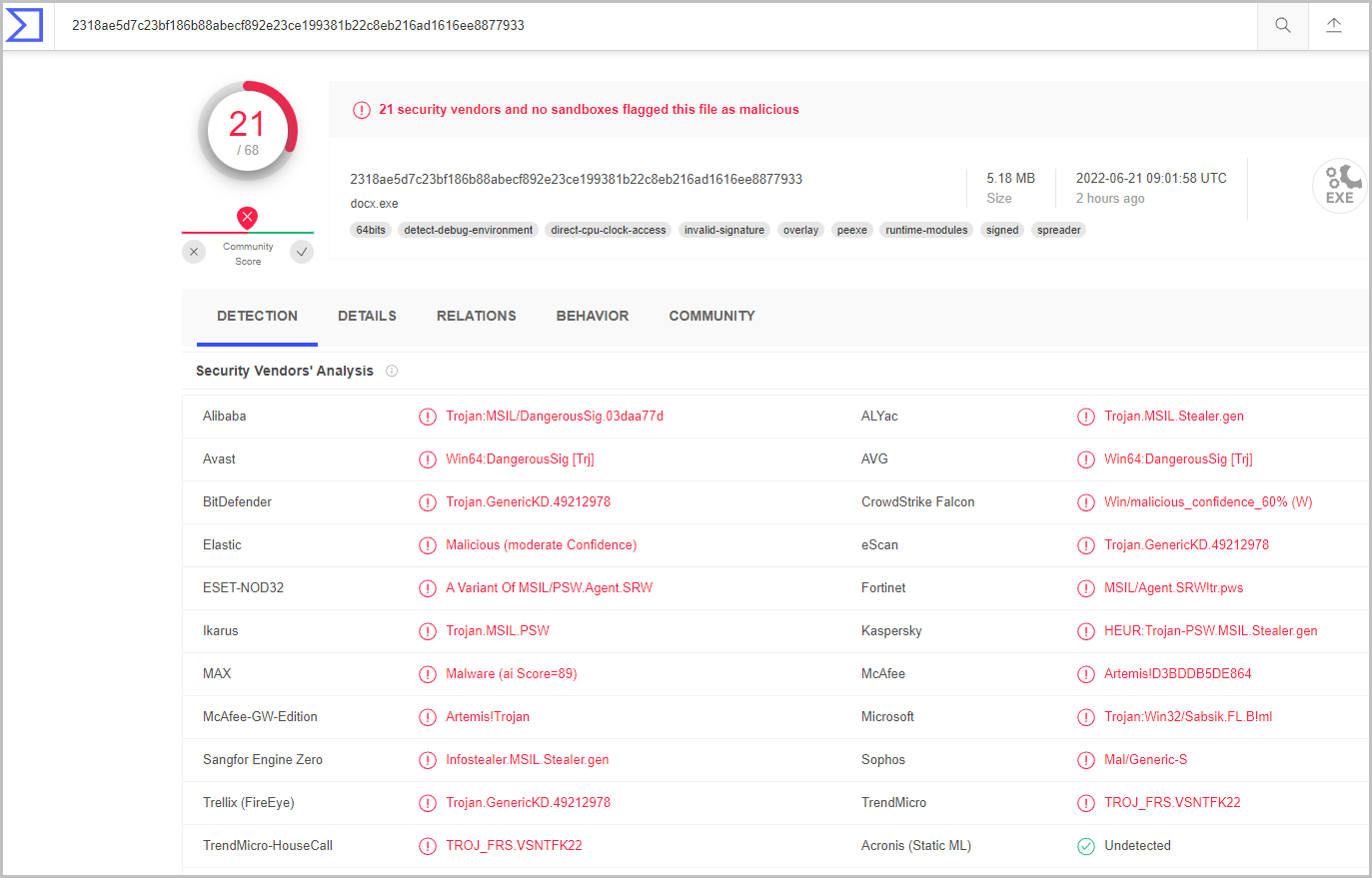Click the 64bits tag
Viewport: 1372px width, 878px height.
click(371, 230)
